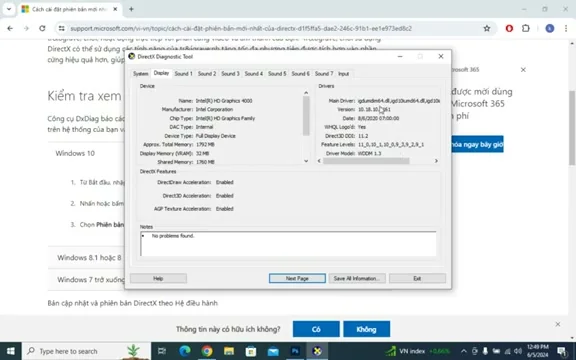Click the Drivers list scroll left arrow

pyautogui.click(x=319, y=161)
